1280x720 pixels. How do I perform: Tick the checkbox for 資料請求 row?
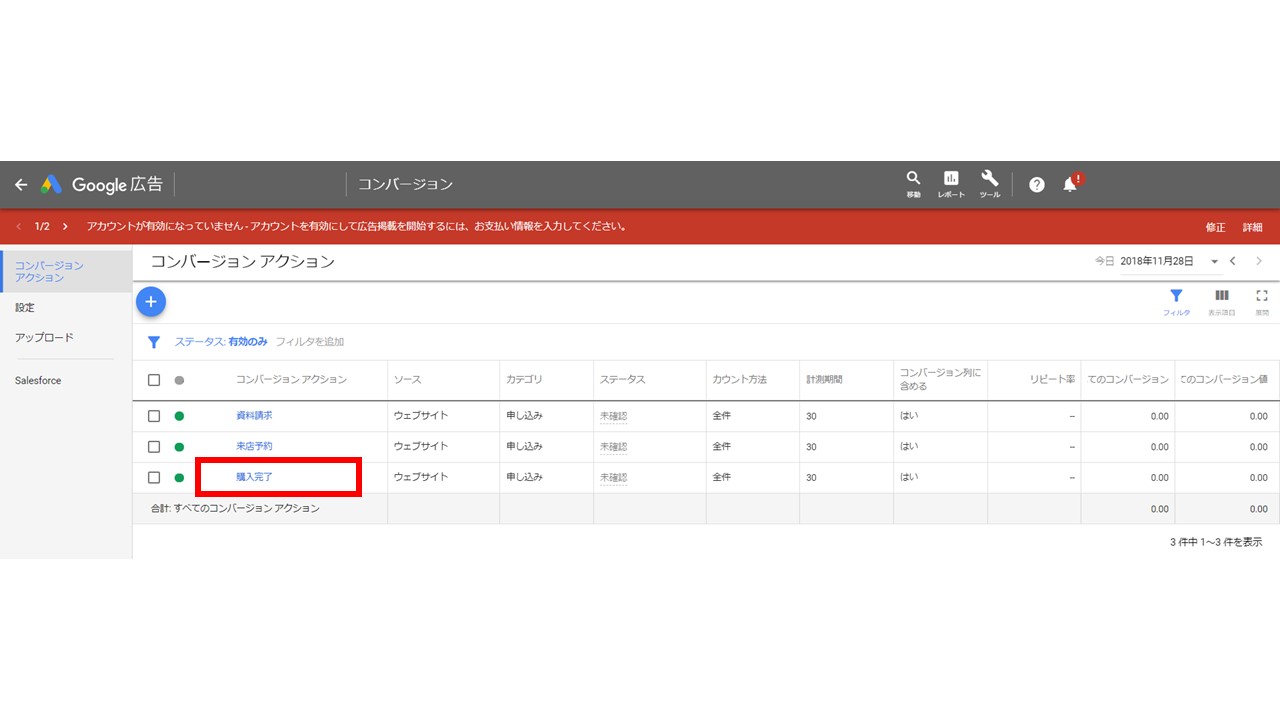(x=154, y=416)
